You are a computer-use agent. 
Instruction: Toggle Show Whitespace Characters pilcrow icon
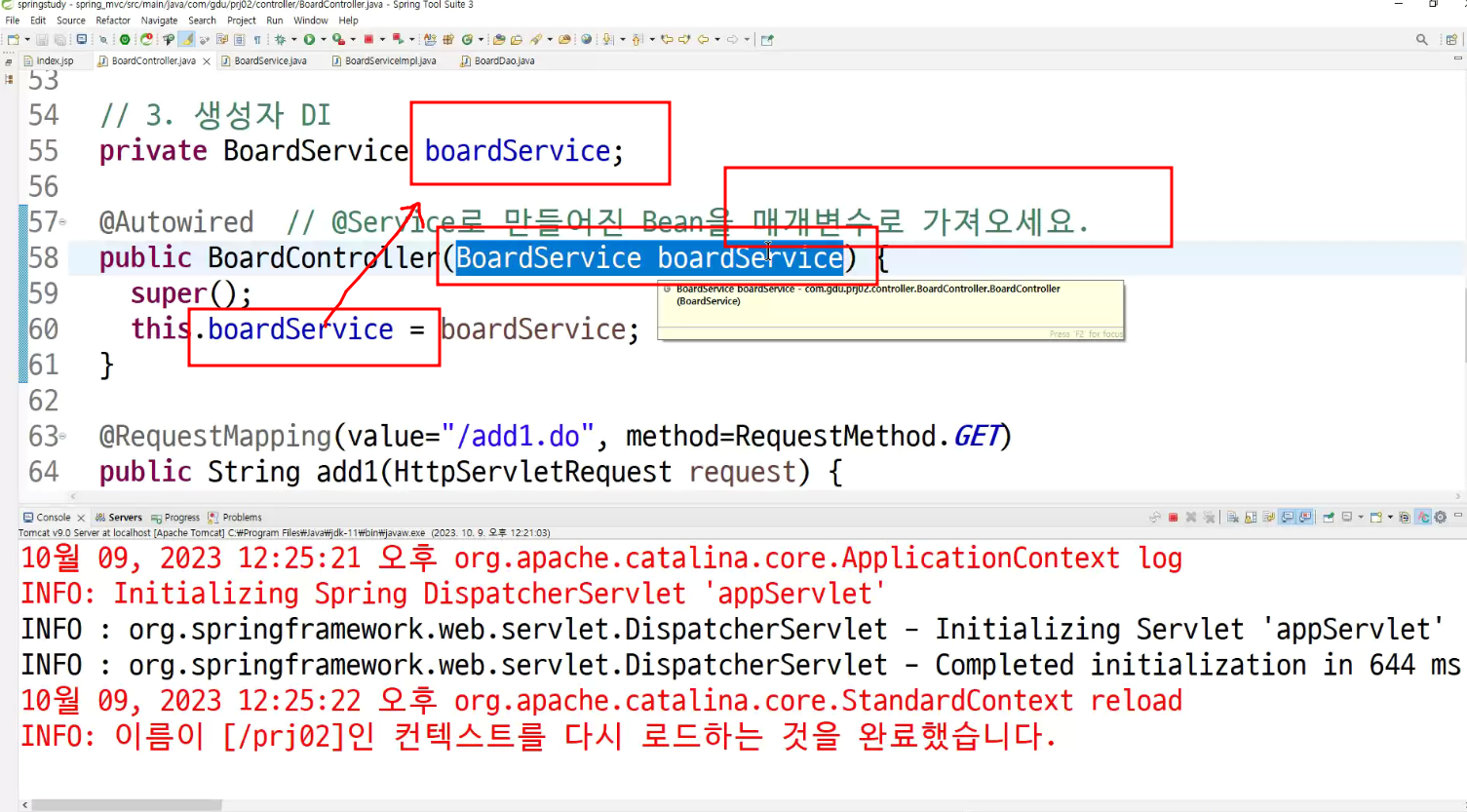(x=257, y=40)
